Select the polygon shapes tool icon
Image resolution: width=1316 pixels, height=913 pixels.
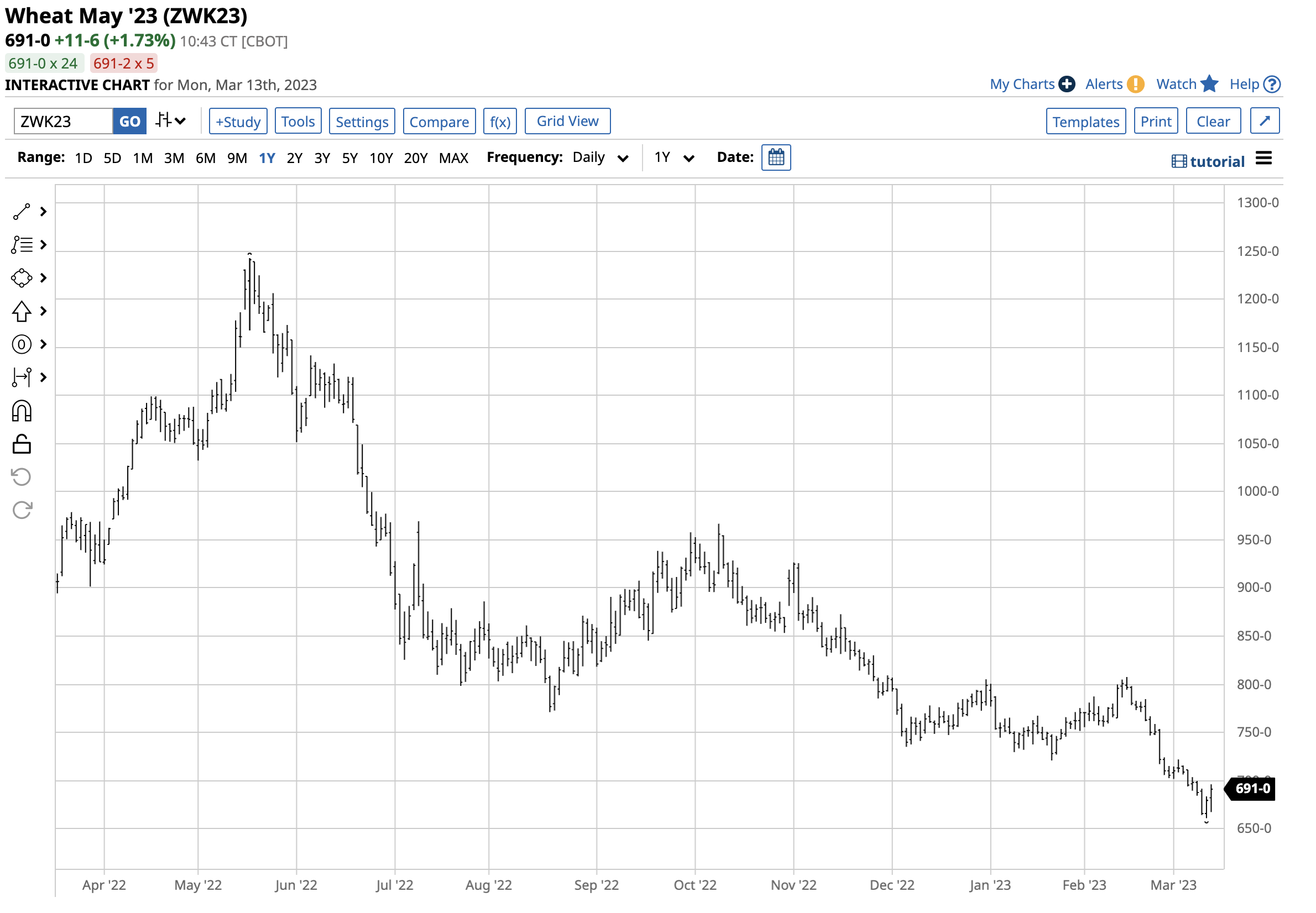[x=22, y=279]
